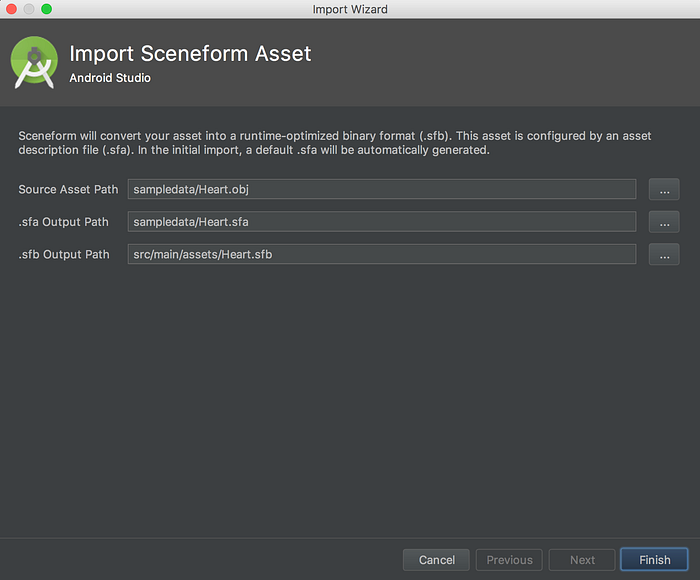Open browse dialog for .sfb Output Path
Viewport: 700px width, 580px height.
664,255
